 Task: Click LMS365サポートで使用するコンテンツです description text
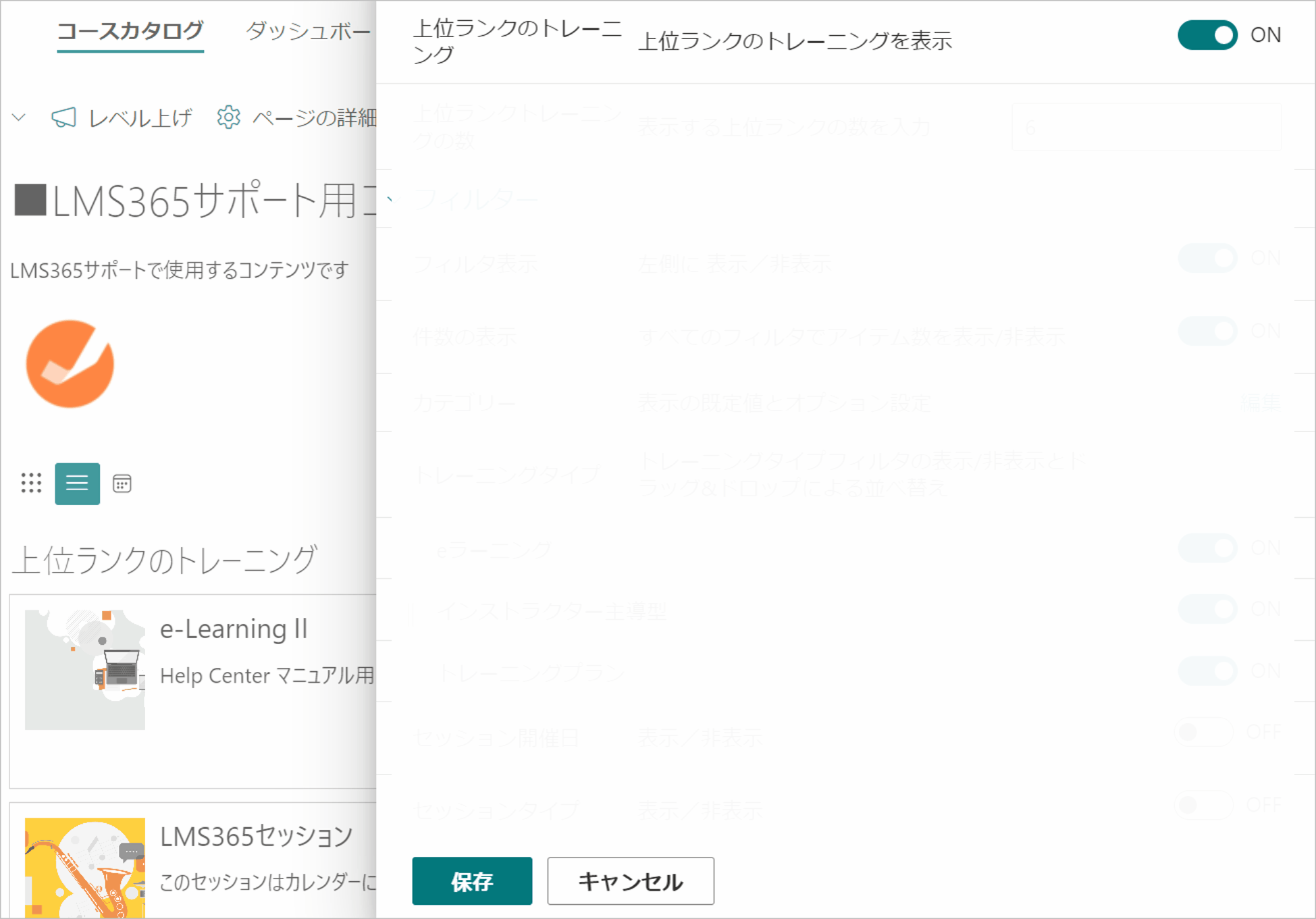tap(179, 270)
